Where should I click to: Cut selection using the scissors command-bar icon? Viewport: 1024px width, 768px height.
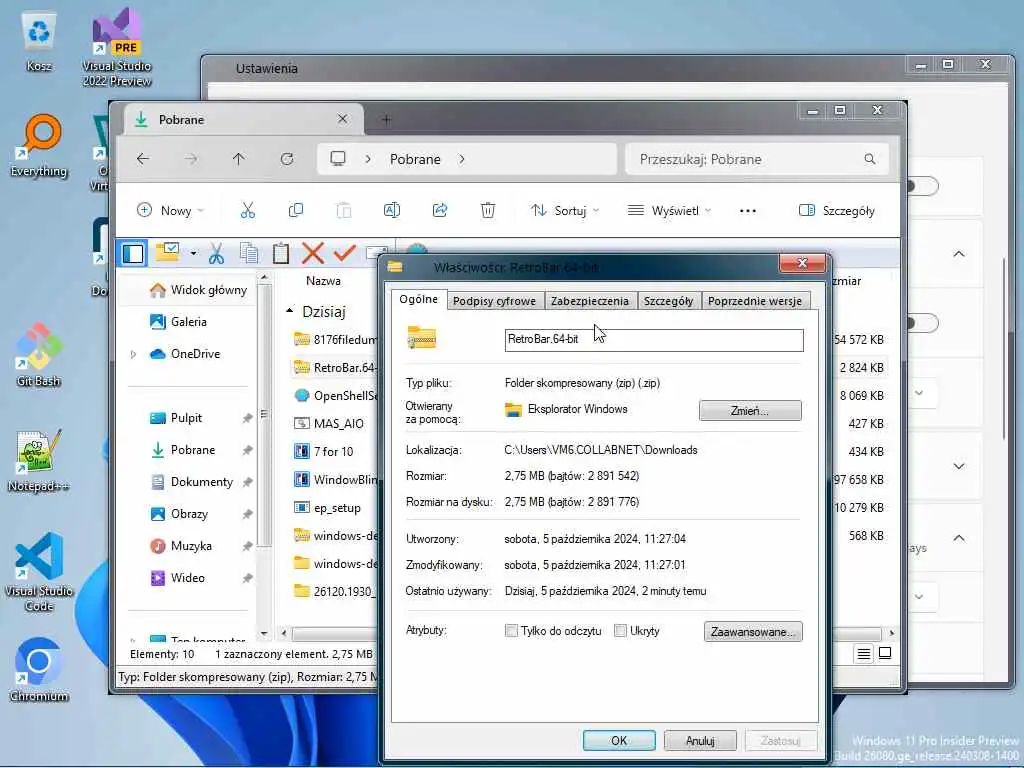point(248,210)
